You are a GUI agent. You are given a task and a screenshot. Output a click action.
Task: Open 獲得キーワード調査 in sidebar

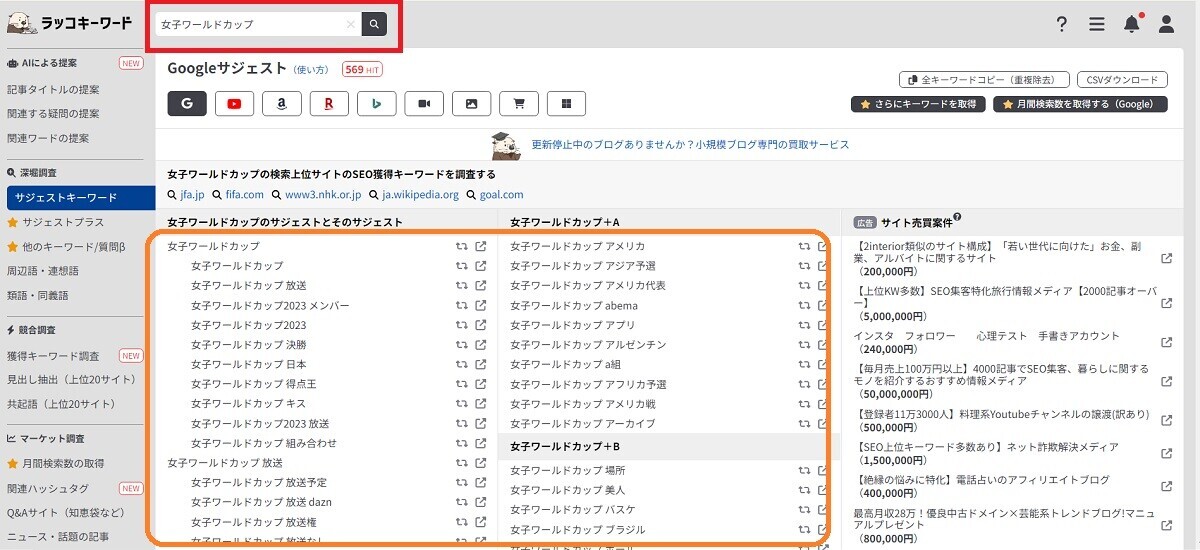pyautogui.click(x=53, y=355)
